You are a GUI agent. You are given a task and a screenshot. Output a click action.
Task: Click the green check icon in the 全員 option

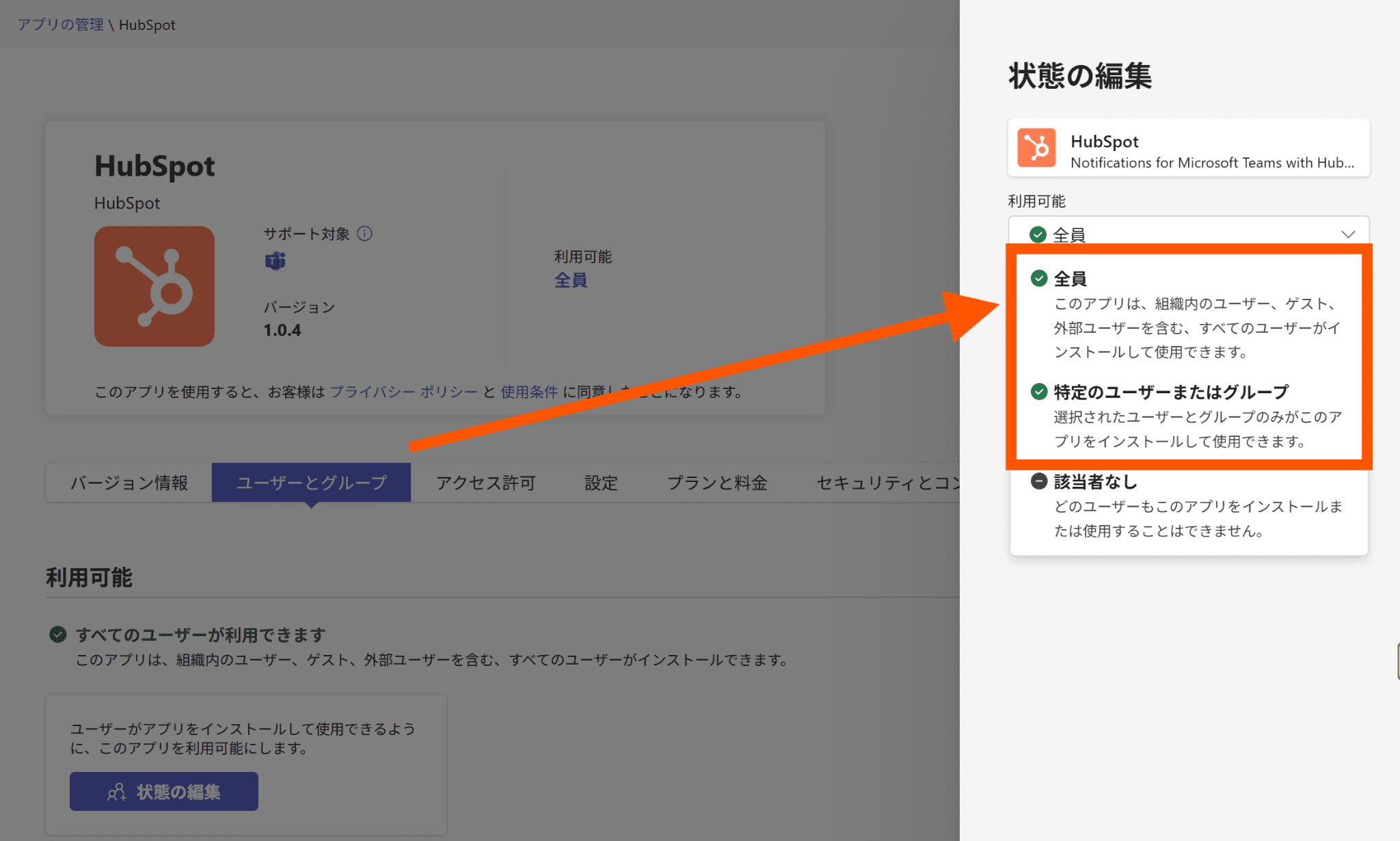[1038, 278]
